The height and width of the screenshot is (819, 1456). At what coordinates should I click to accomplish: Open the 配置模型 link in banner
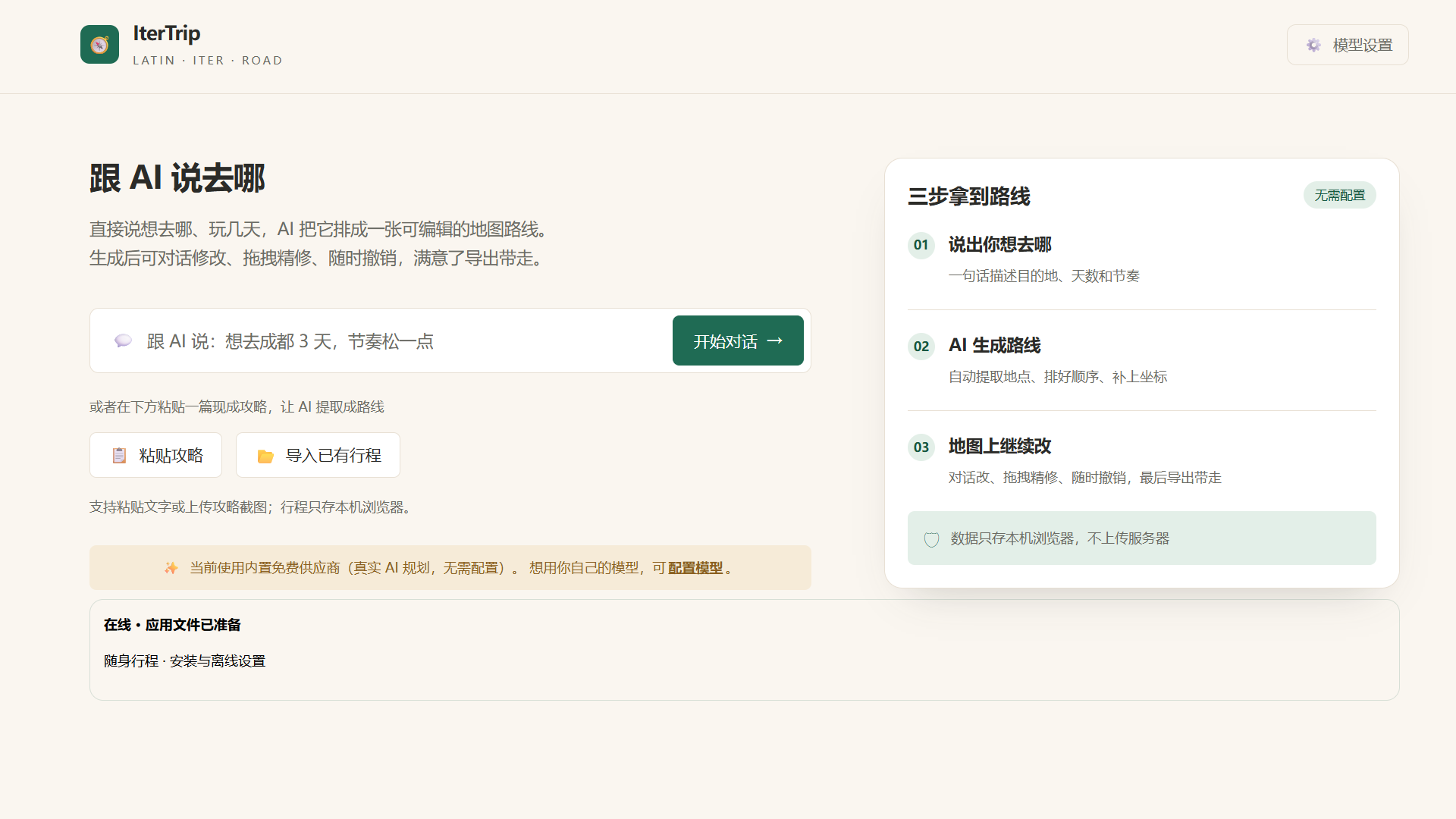(x=695, y=568)
